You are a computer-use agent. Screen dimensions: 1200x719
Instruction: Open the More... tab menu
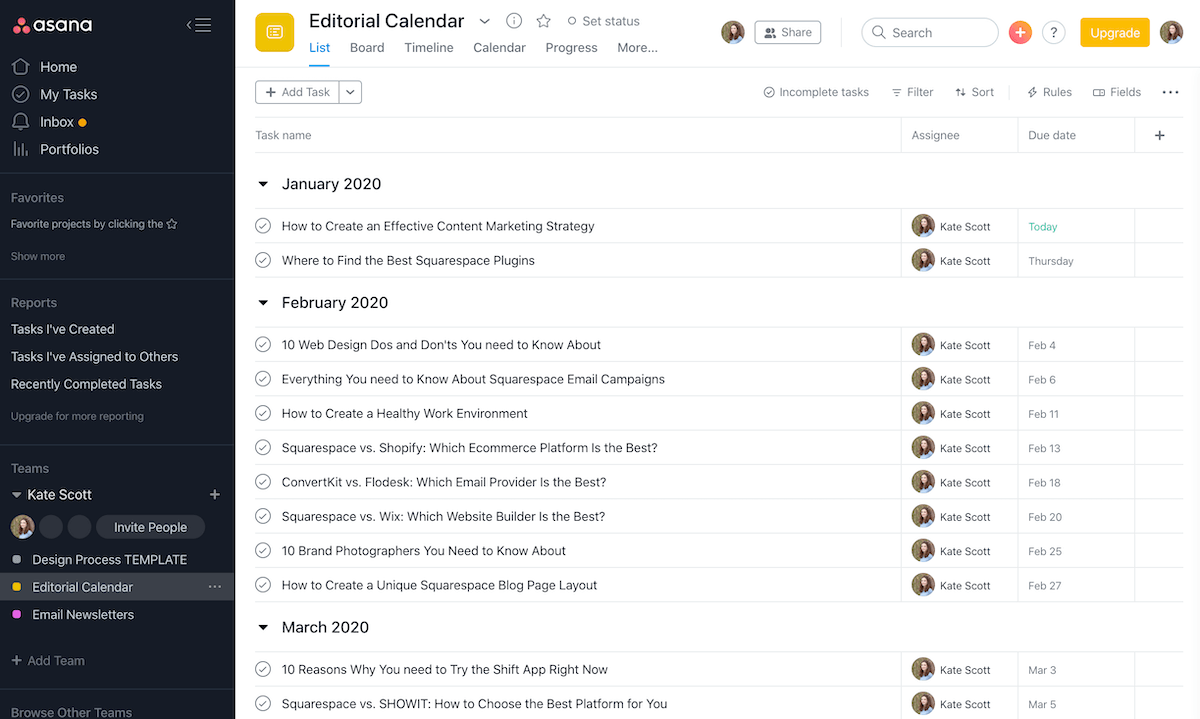click(x=637, y=47)
